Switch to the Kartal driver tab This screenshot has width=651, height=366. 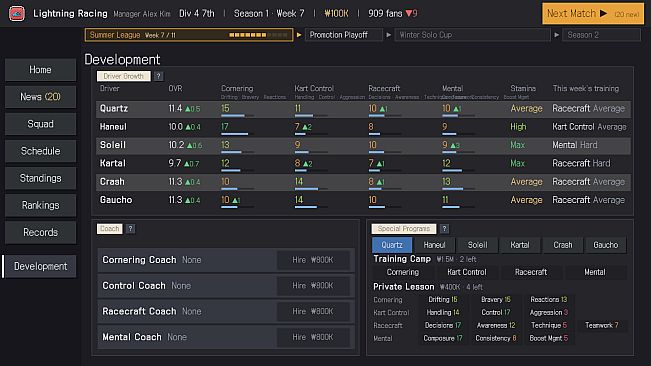(520, 245)
